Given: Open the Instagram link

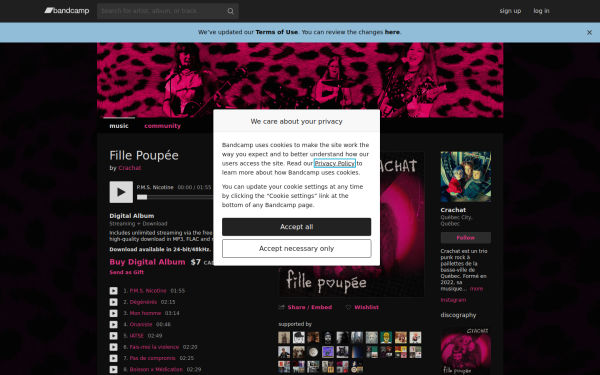Looking at the screenshot, I should (453, 300).
